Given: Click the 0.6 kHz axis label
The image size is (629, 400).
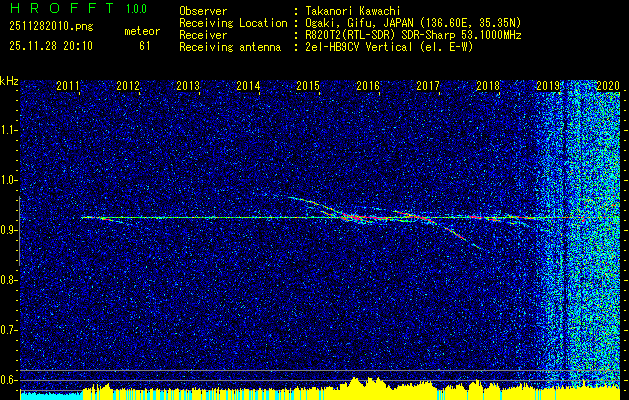Looking at the screenshot, I should pos(8,380).
